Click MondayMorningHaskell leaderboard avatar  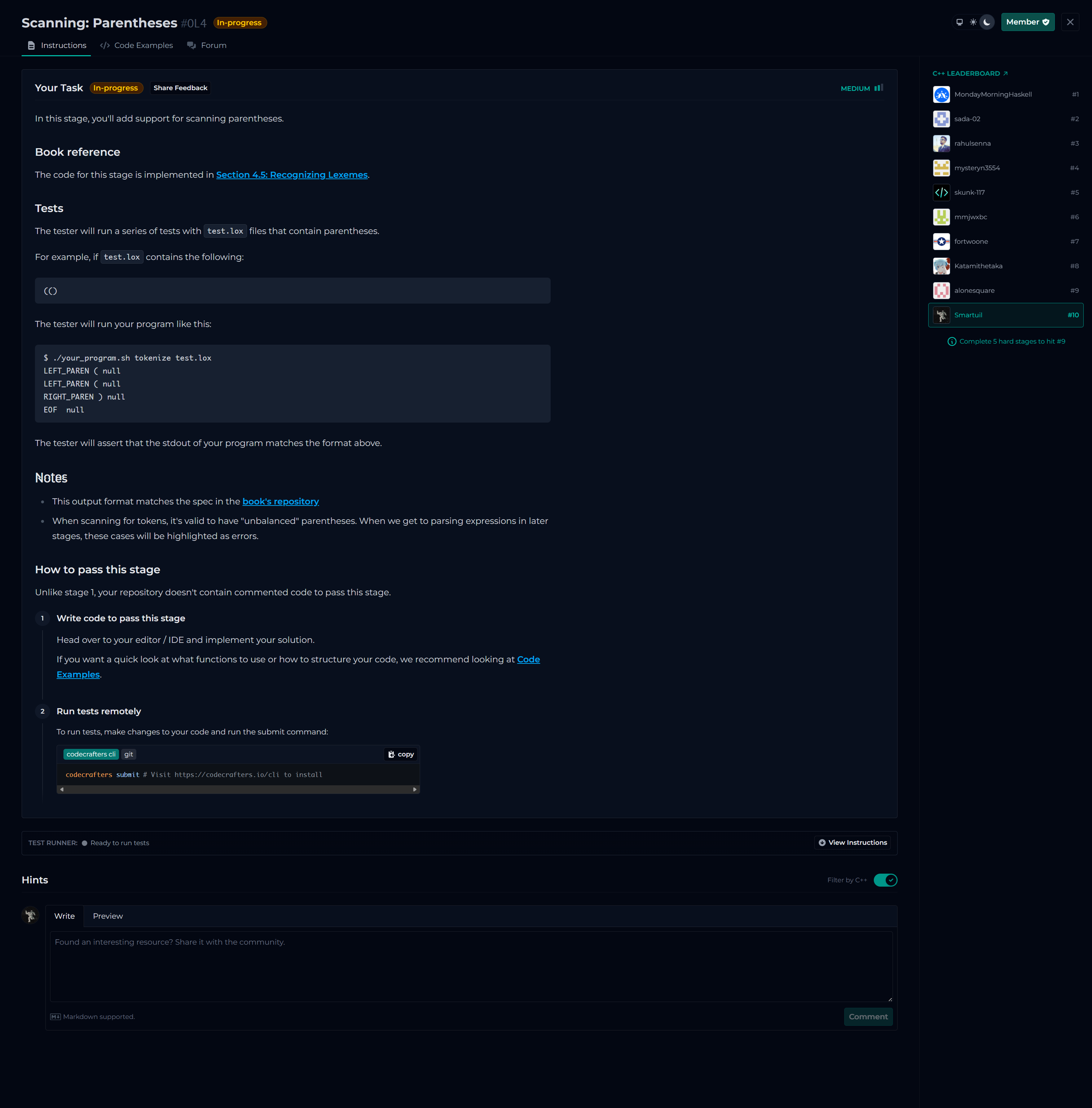941,94
